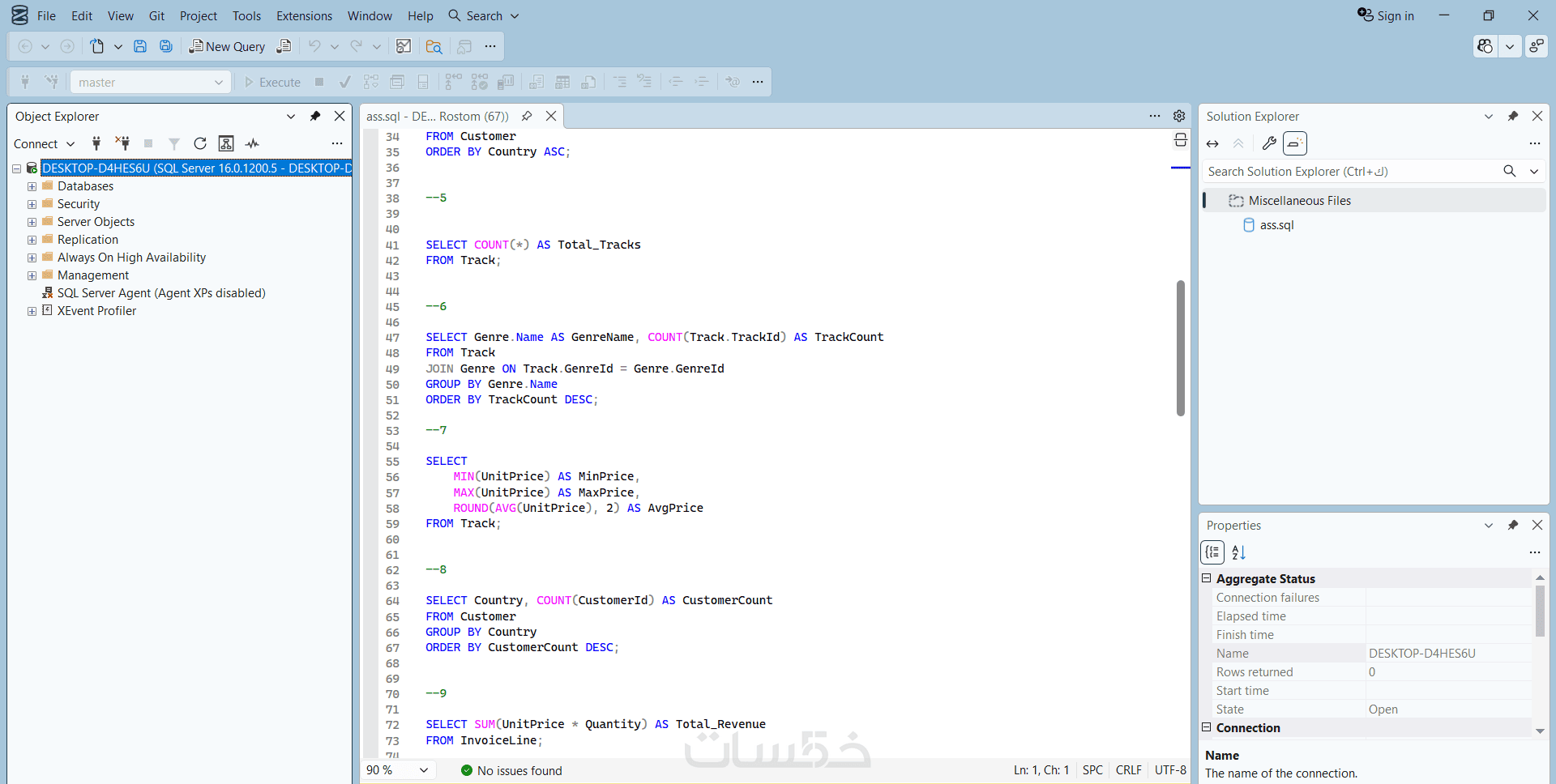Click the editor vertical scrollbar thumb
Screen dimensions: 1556x784
(1181, 348)
